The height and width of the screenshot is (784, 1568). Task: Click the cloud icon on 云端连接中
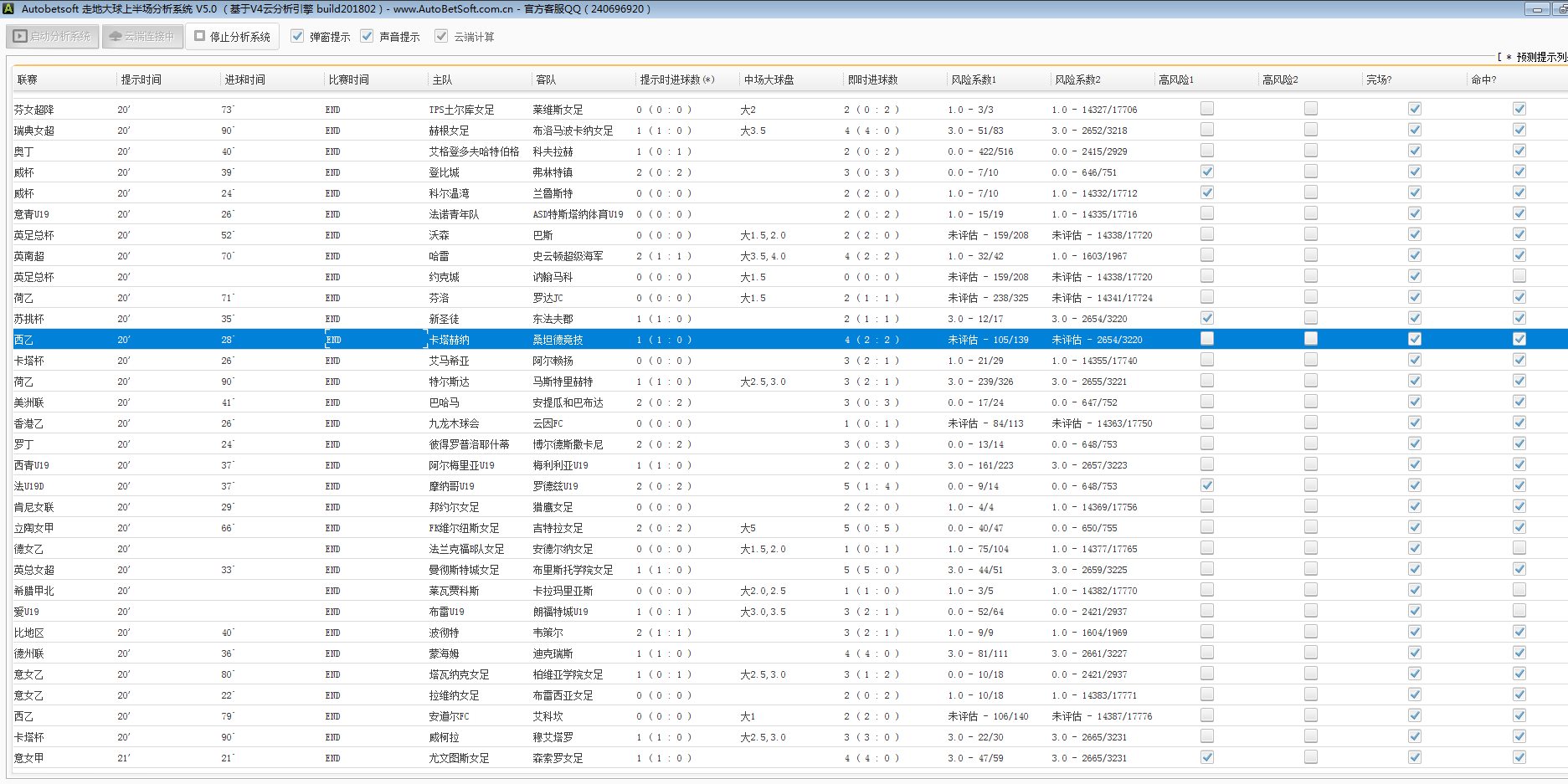pyautogui.click(x=116, y=37)
